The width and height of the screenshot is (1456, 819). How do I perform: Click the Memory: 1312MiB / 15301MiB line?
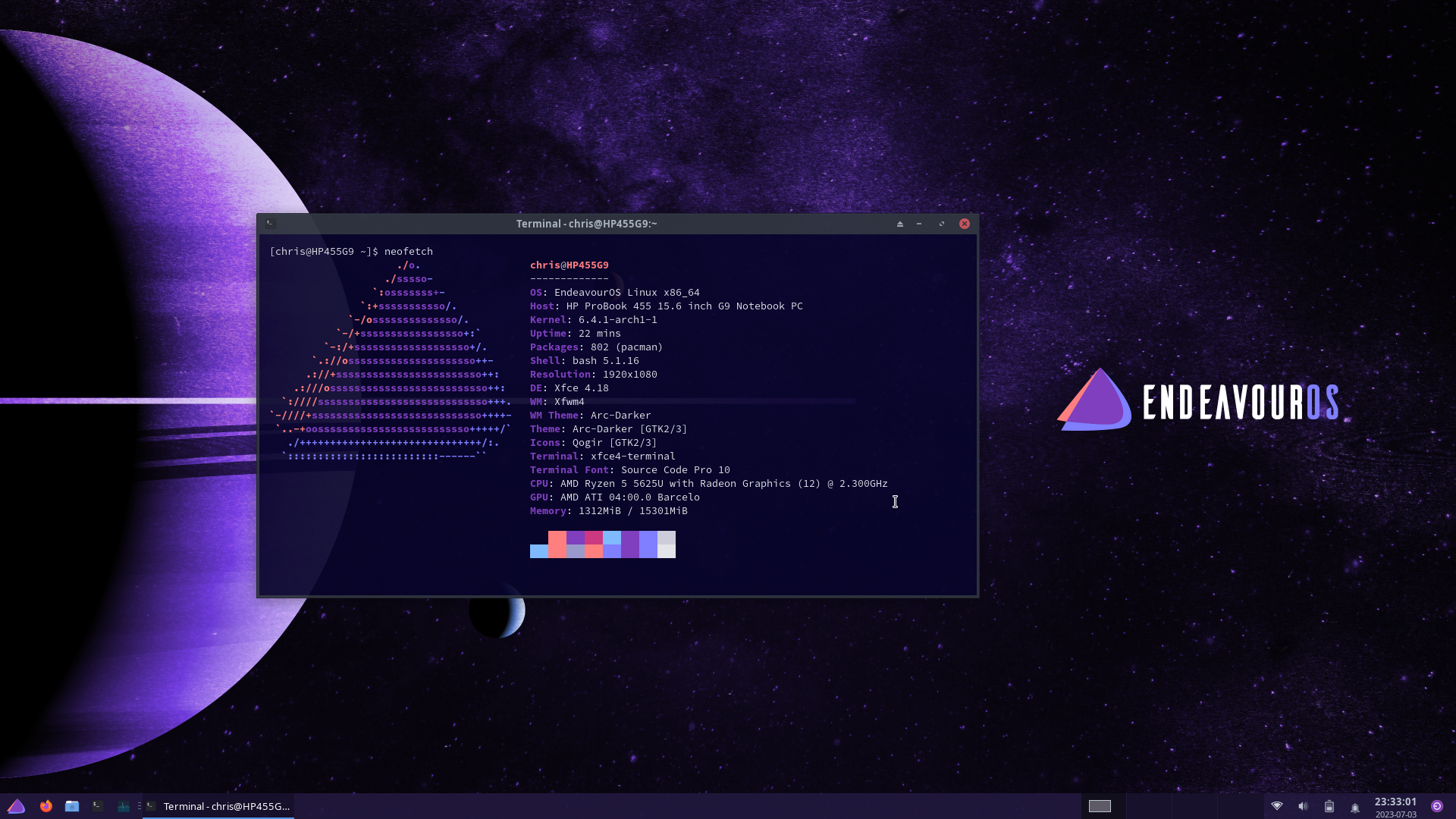(x=609, y=511)
